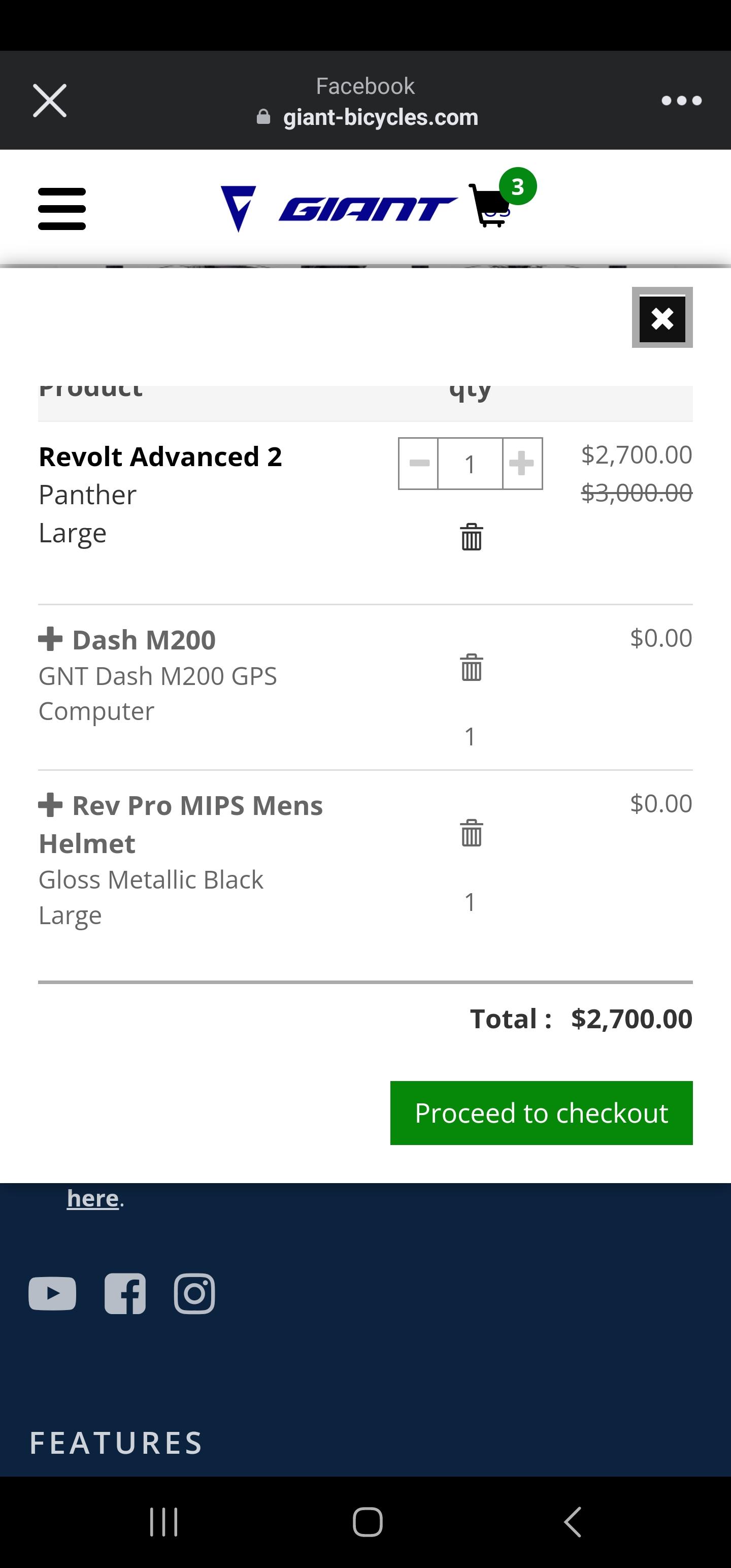
Task: Remove Rev Pro MIPS helmet from cart
Action: click(471, 833)
